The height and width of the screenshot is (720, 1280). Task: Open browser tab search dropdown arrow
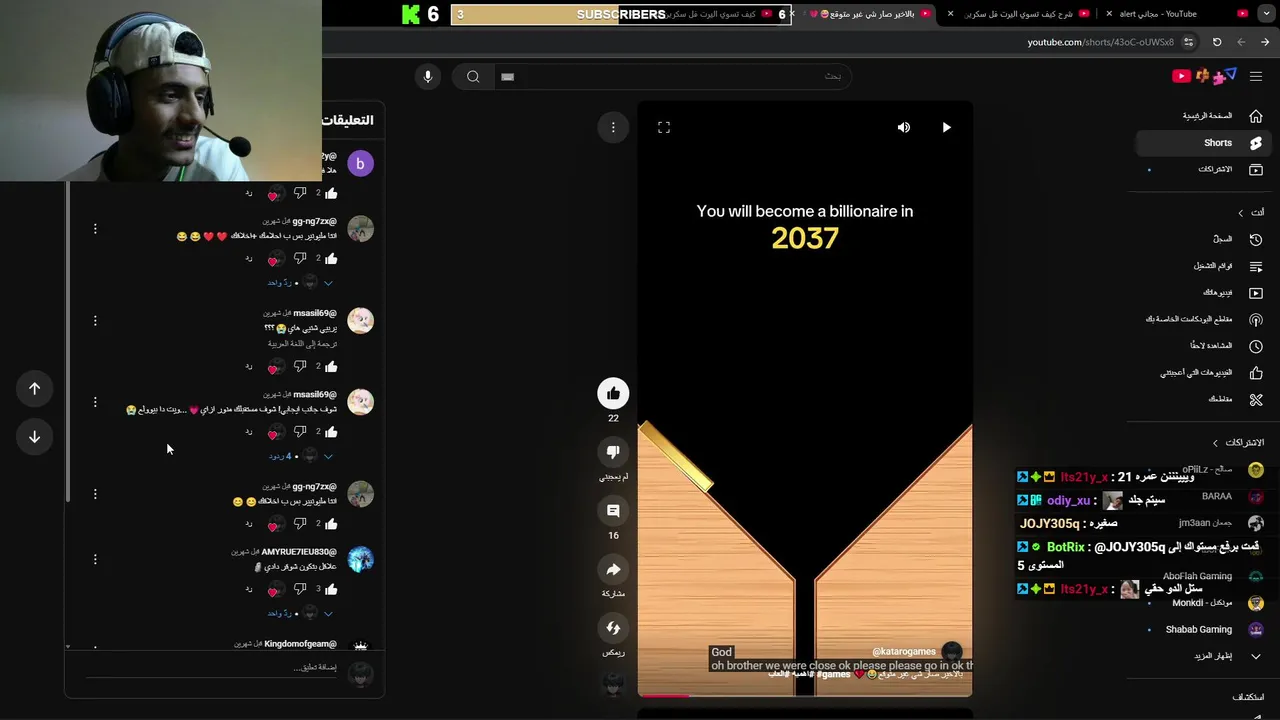click(x=1265, y=14)
